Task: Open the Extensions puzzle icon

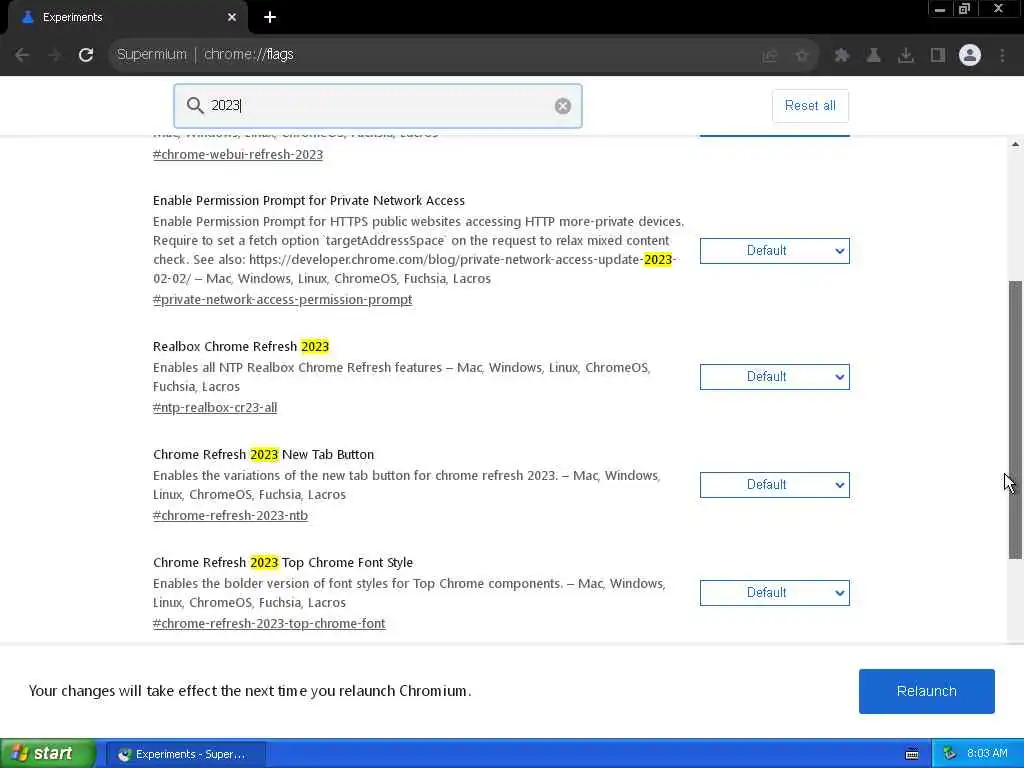Action: (842, 56)
